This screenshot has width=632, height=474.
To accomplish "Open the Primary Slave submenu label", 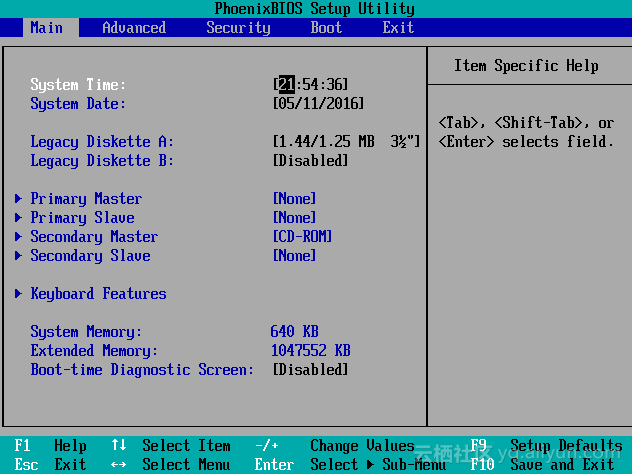I will click(x=83, y=218).
